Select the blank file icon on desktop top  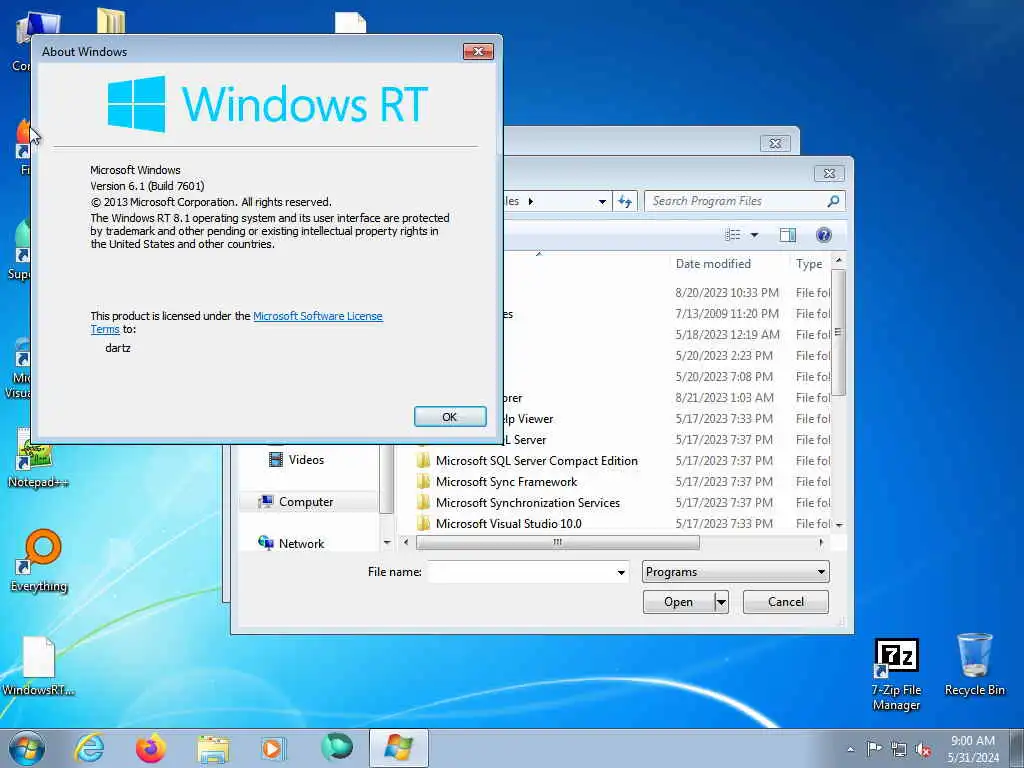pyautogui.click(x=351, y=22)
